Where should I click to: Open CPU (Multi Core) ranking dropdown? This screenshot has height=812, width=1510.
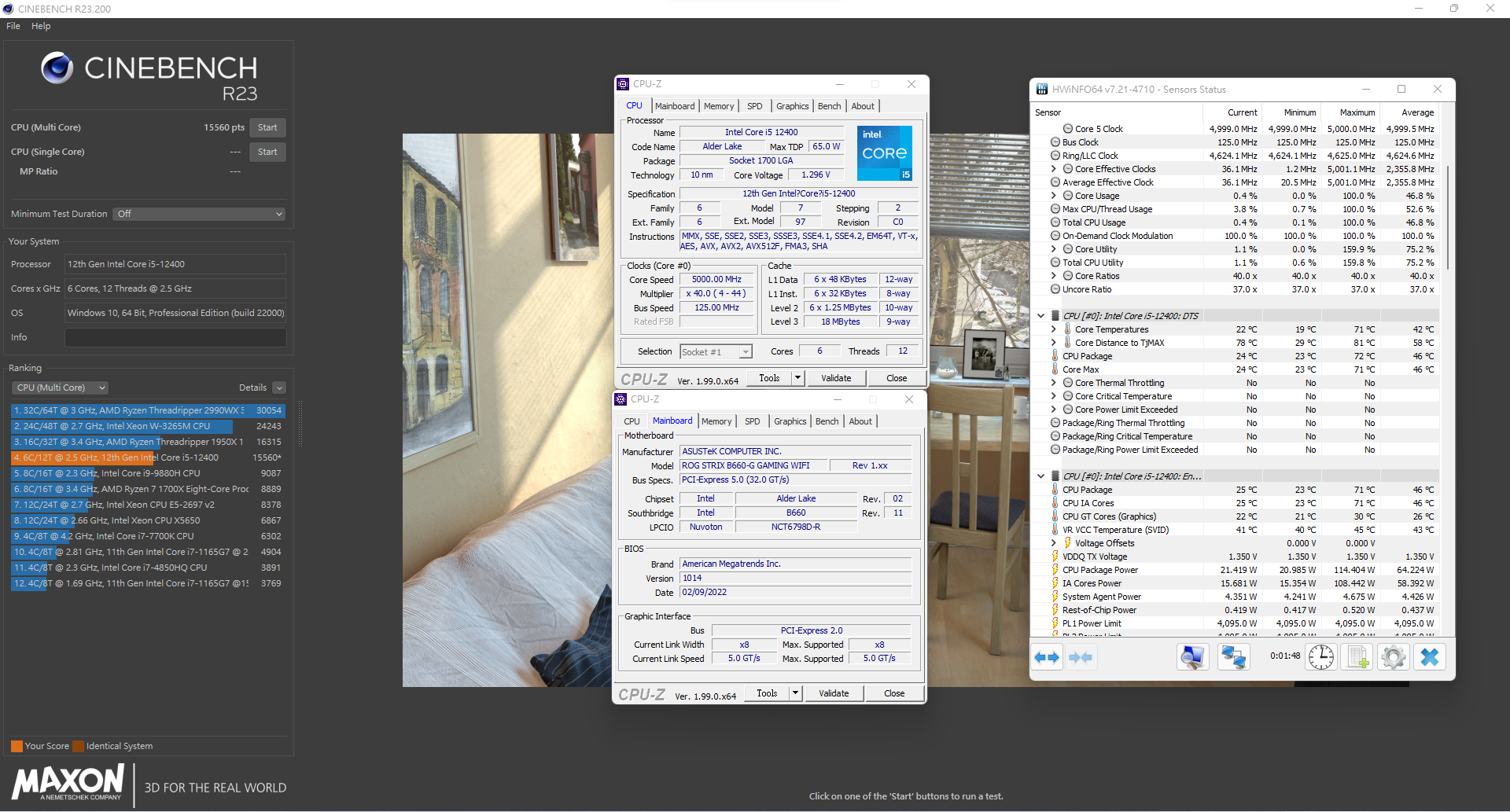click(x=60, y=388)
